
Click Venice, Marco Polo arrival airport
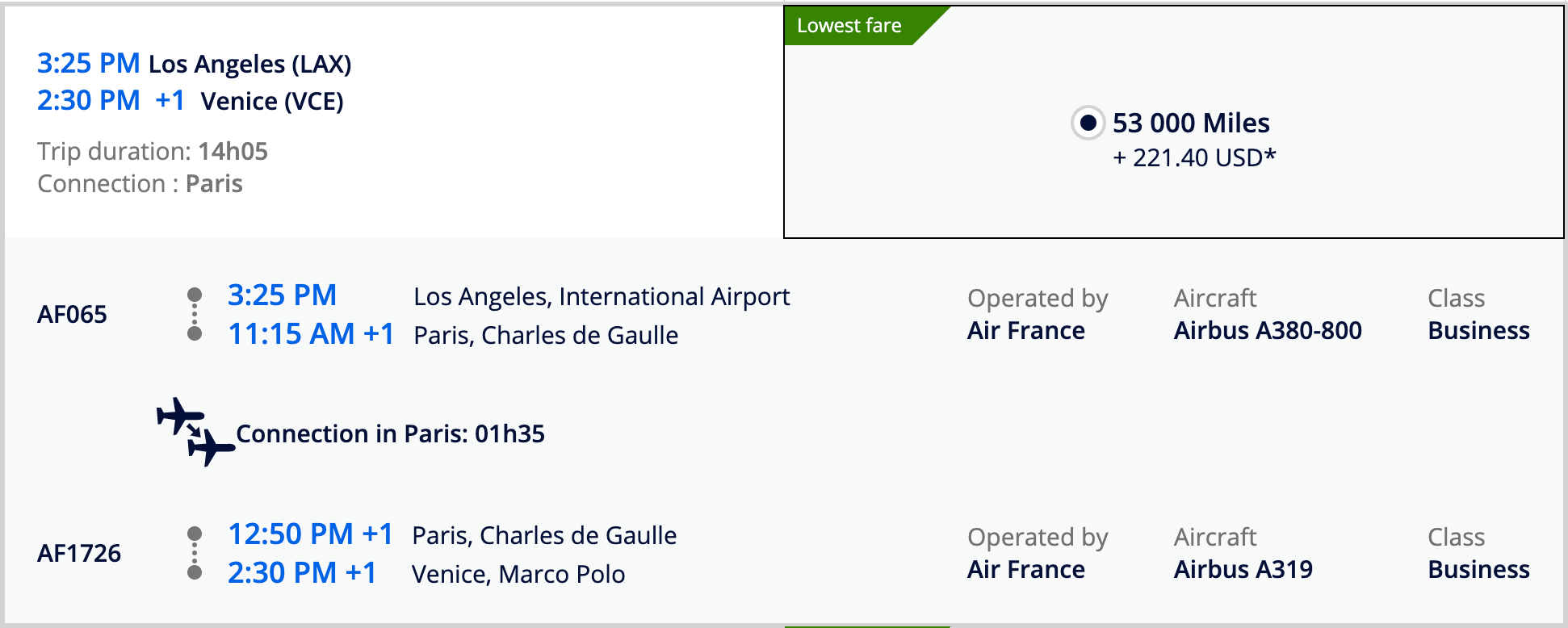(x=518, y=574)
